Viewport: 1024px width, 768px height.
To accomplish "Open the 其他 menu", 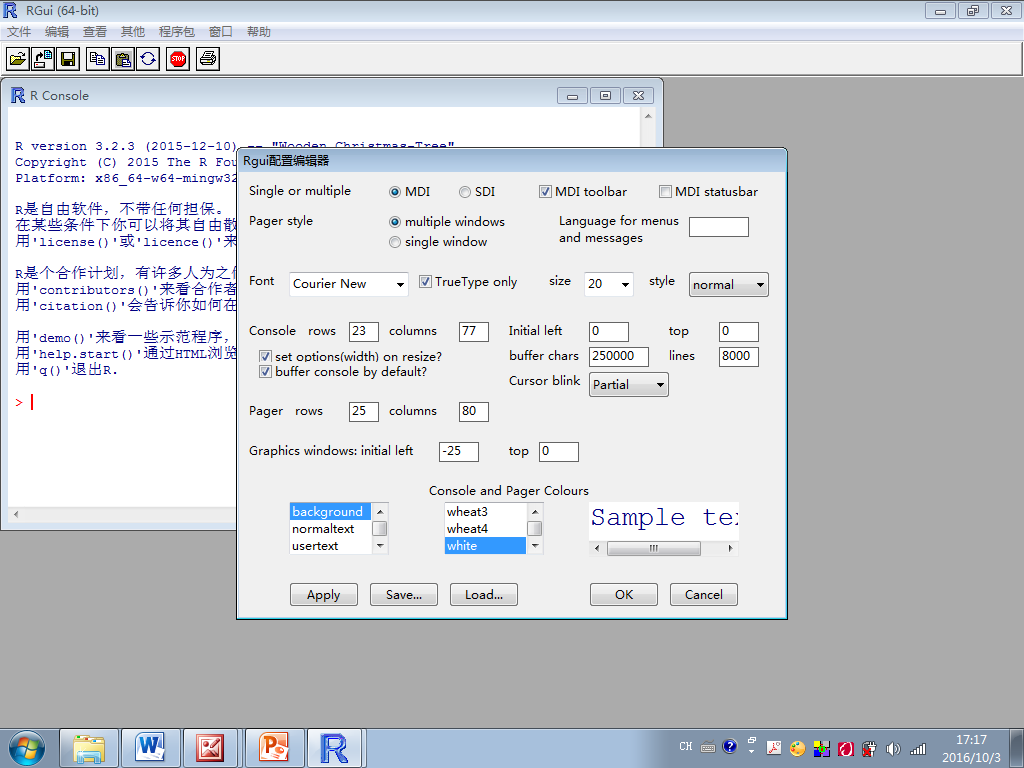I will (133, 31).
